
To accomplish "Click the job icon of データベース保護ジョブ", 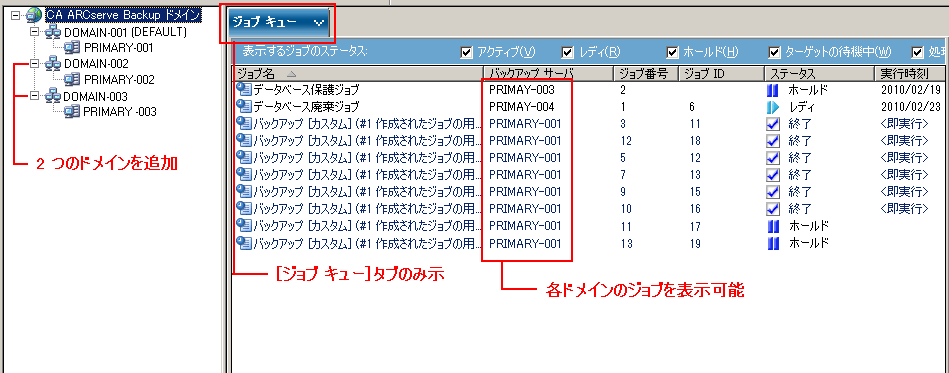I will pos(244,90).
